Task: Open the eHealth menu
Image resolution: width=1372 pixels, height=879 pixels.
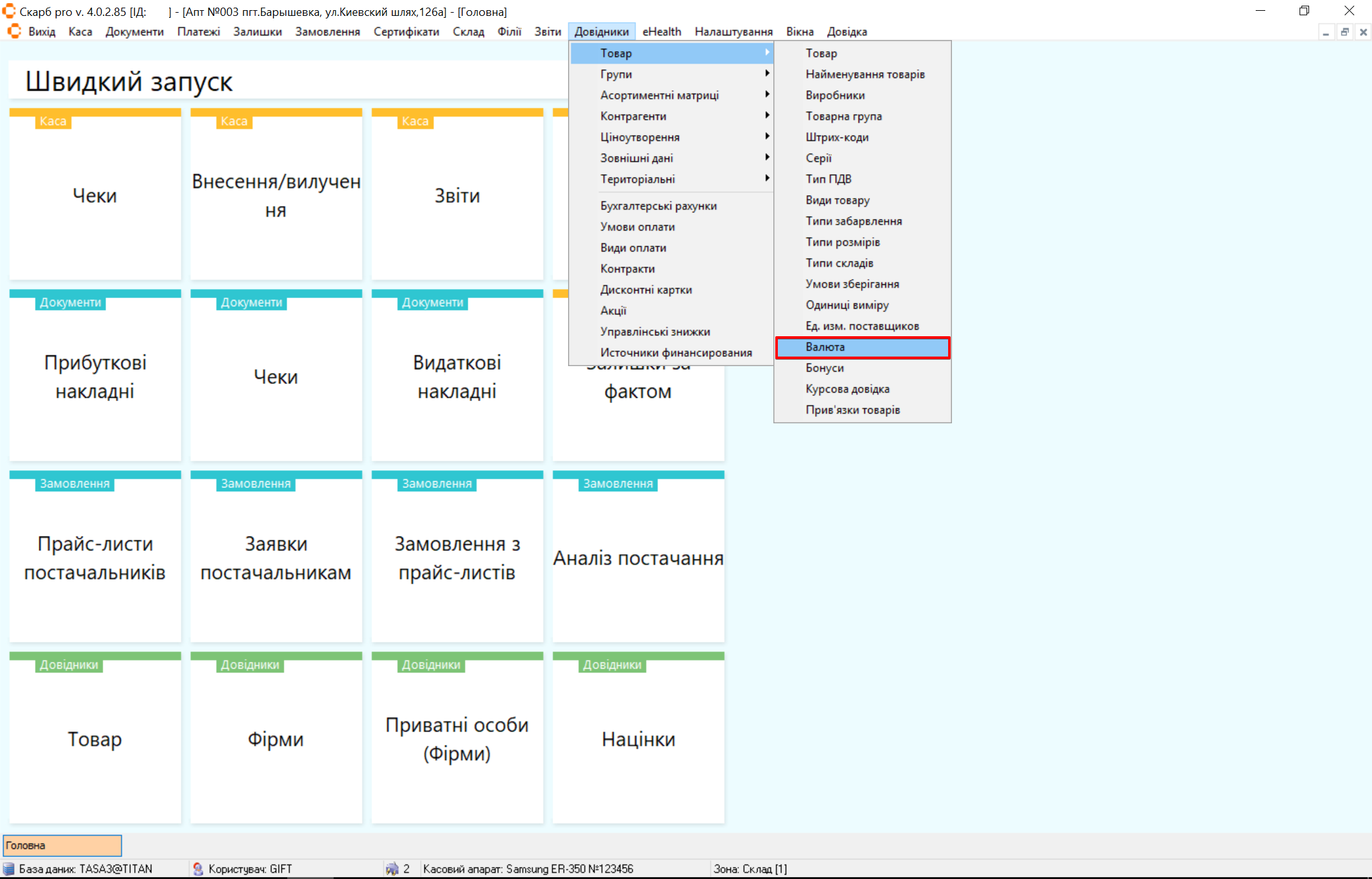Action: click(x=662, y=32)
